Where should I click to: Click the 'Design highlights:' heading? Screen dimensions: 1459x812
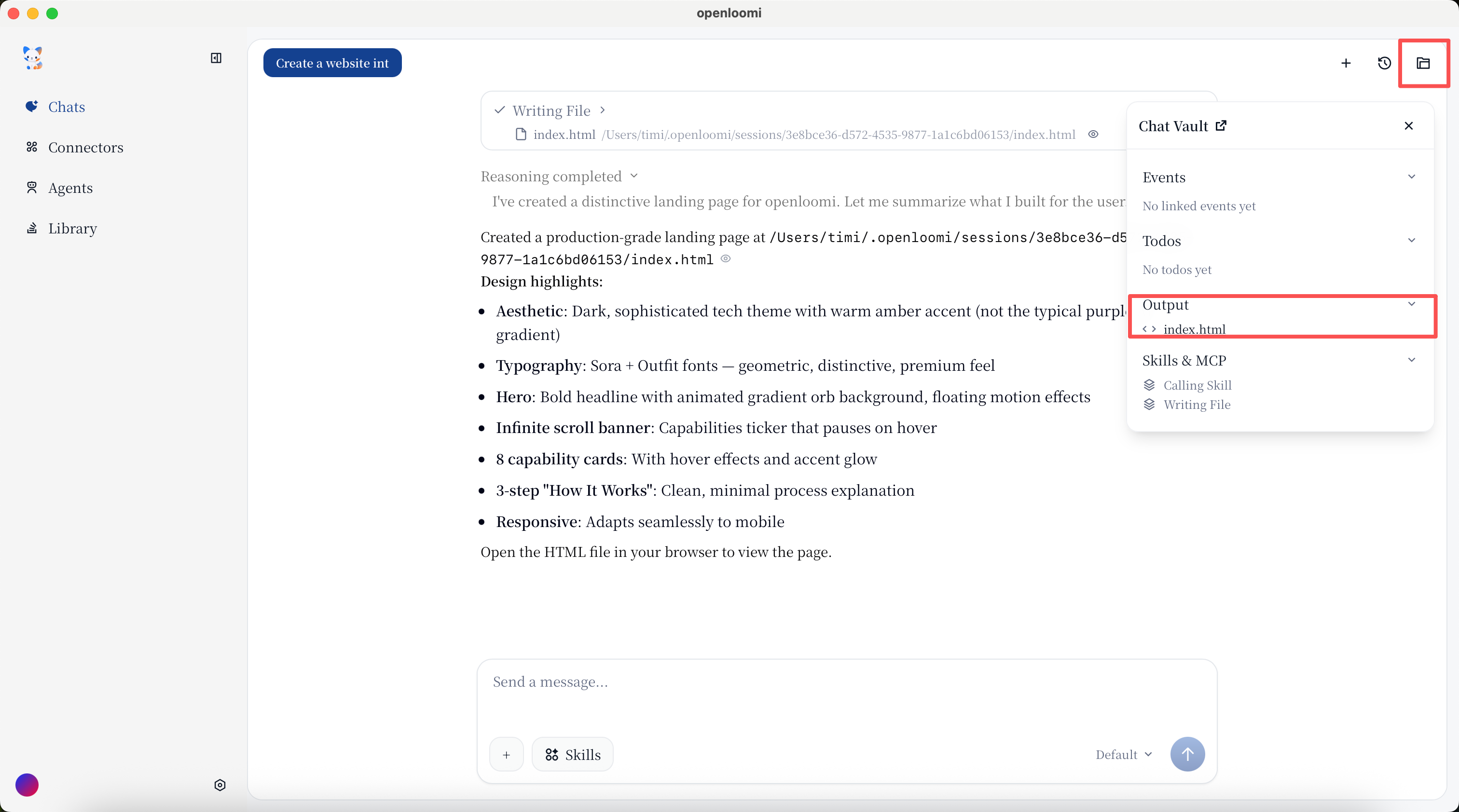541,281
